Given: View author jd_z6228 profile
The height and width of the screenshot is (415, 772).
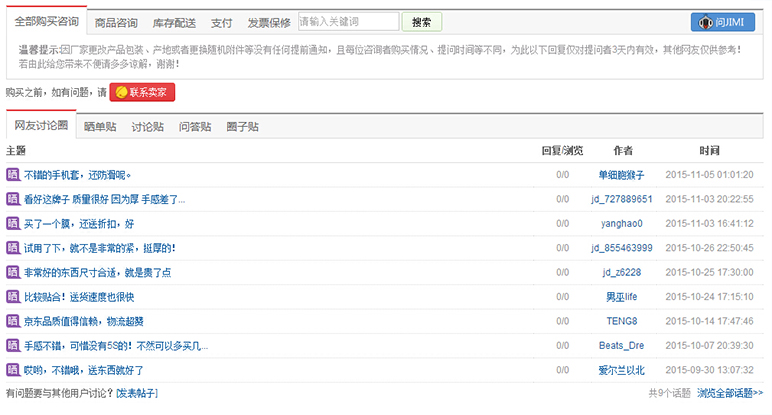Looking at the screenshot, I should click(x=622, y=272).
